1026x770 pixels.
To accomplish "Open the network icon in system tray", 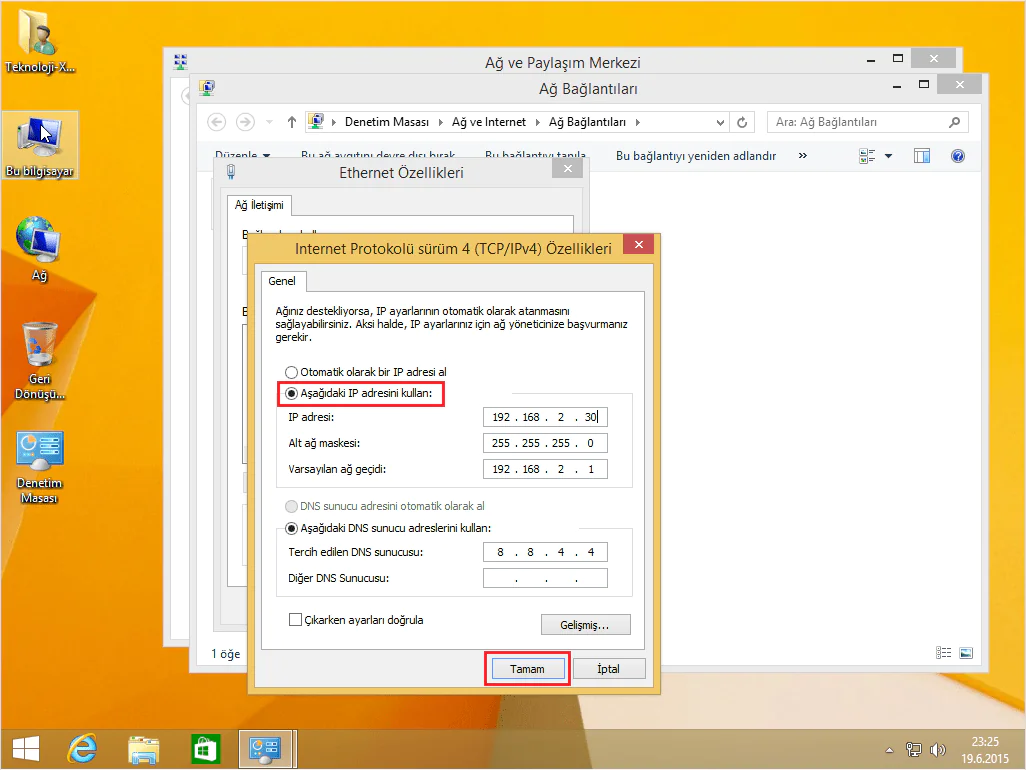I will 914,748.
